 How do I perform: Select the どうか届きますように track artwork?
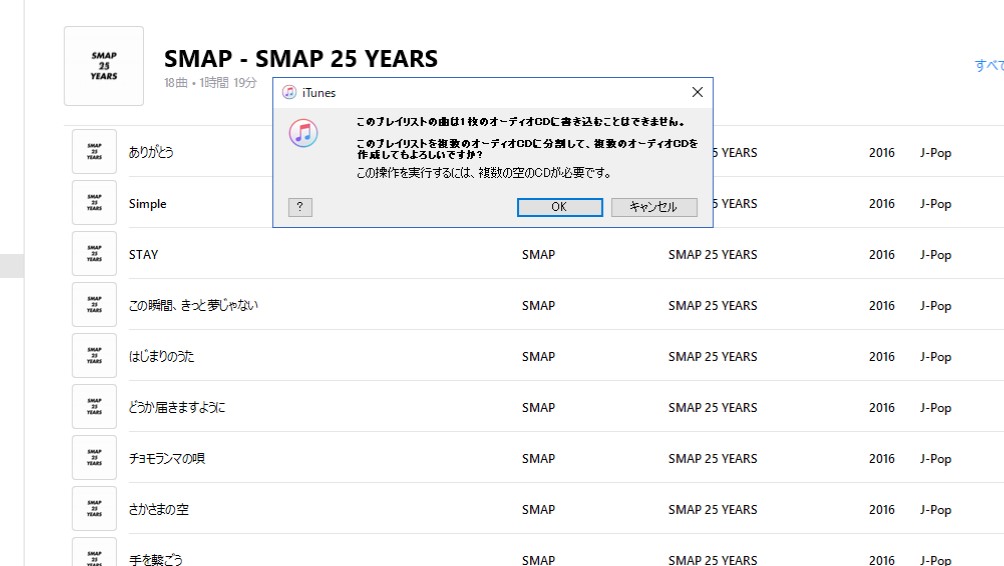[94, 407]
